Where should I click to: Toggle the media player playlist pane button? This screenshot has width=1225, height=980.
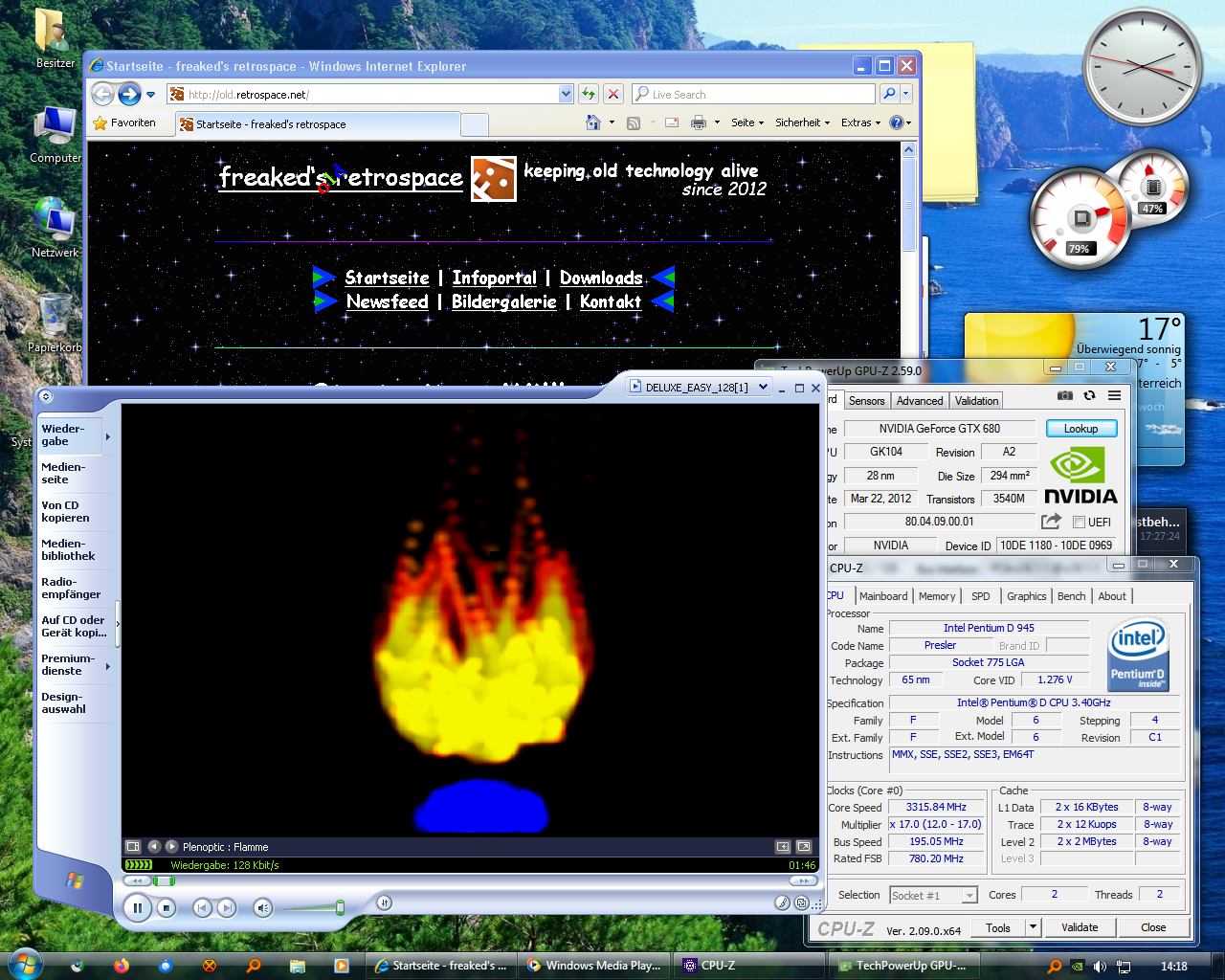click(x=133, y=847)
